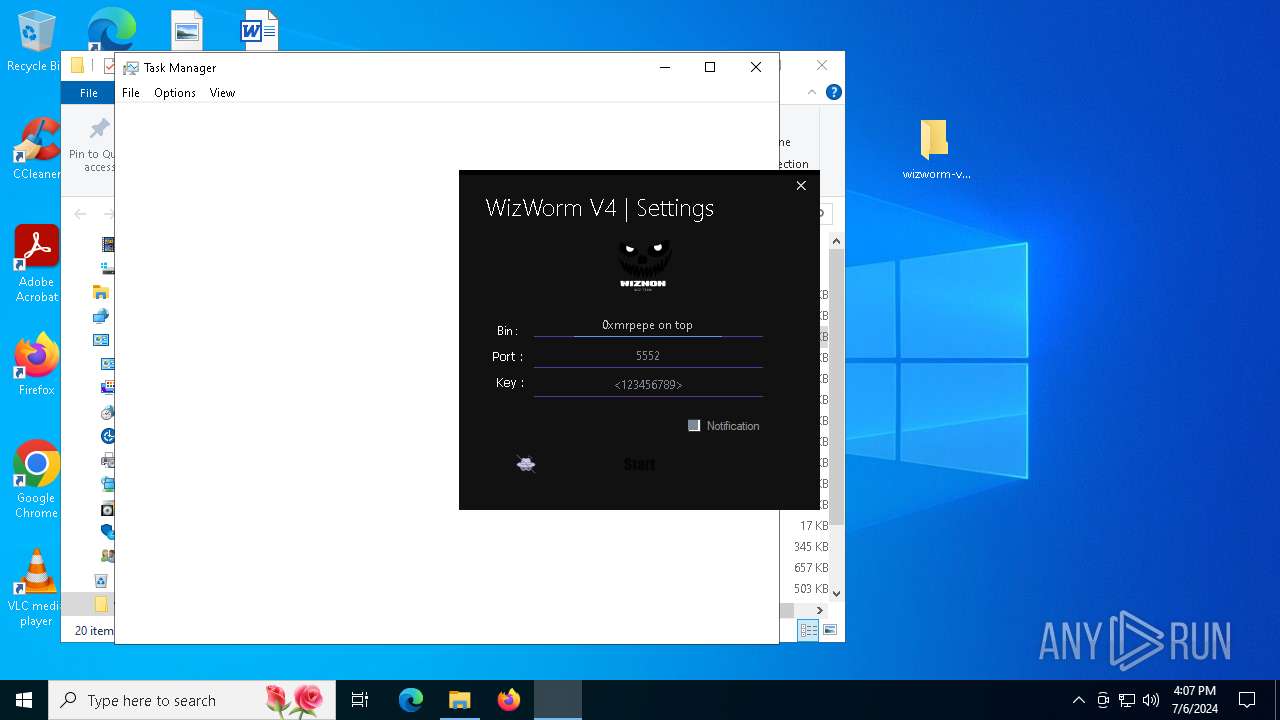Show hidden system tray icons
The height and width of the screenshot is (720, 1280).
tap(1078, 700)
